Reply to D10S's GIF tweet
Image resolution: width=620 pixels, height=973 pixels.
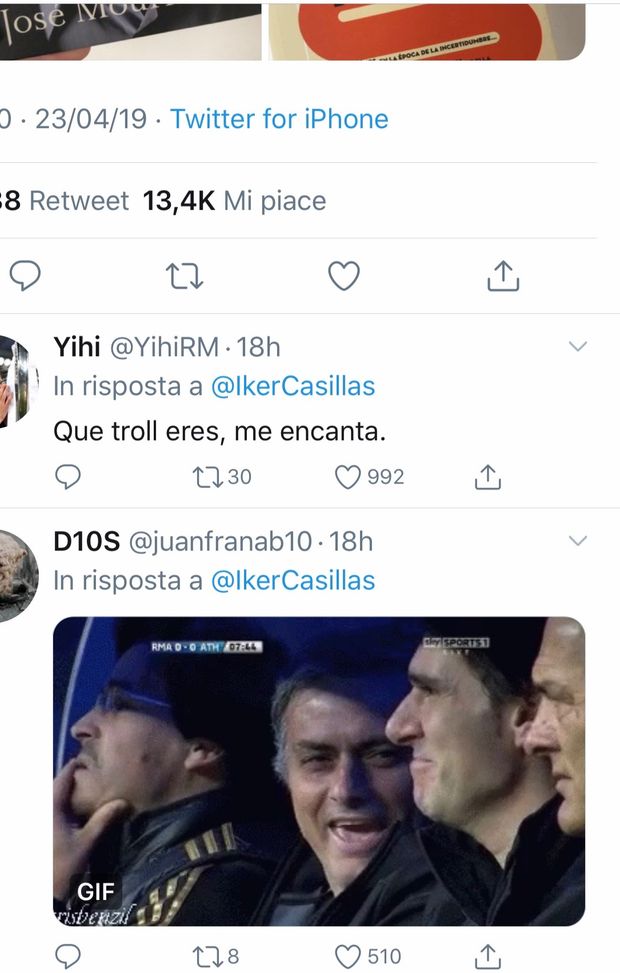coord(67,957)
